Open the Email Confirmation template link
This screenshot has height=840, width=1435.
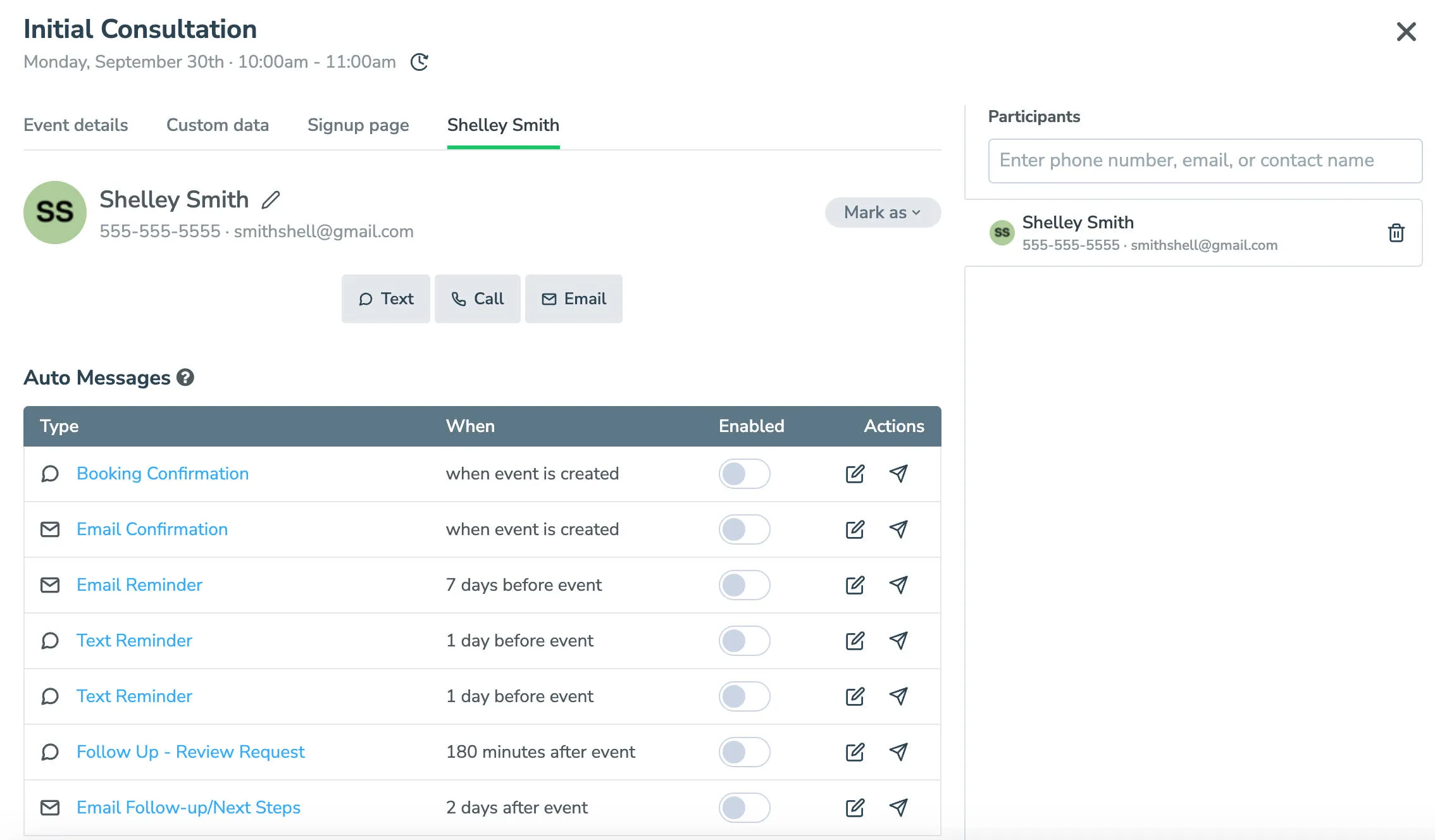tap(152, 529)
